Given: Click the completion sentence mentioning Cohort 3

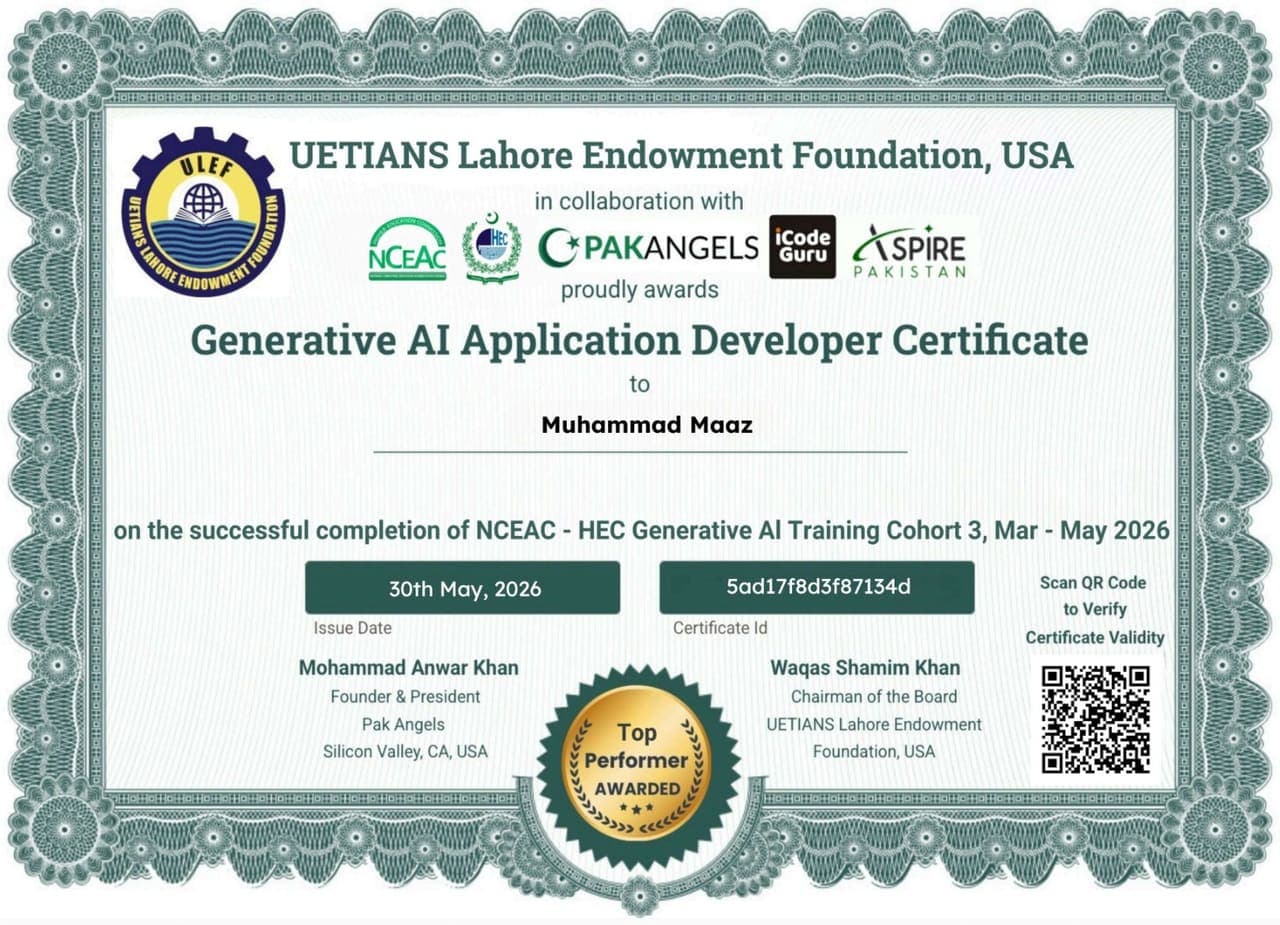Looking at the screenshot, I should click(x=641, y=530).
